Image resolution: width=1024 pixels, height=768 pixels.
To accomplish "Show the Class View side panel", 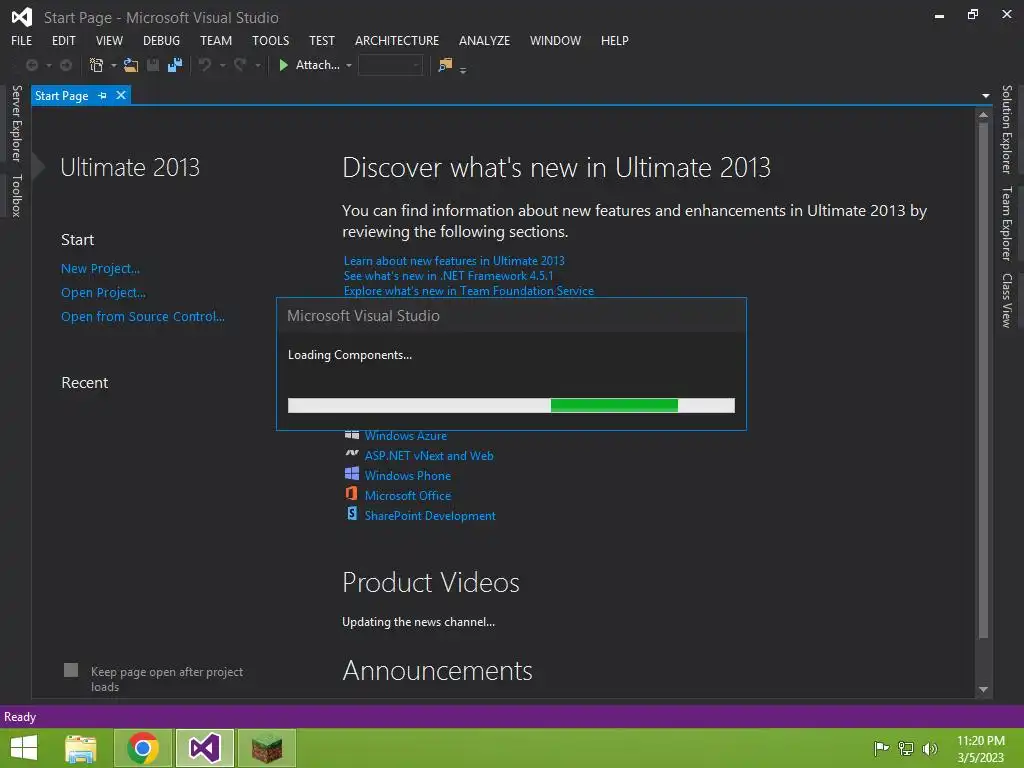I will point(1007,300).
